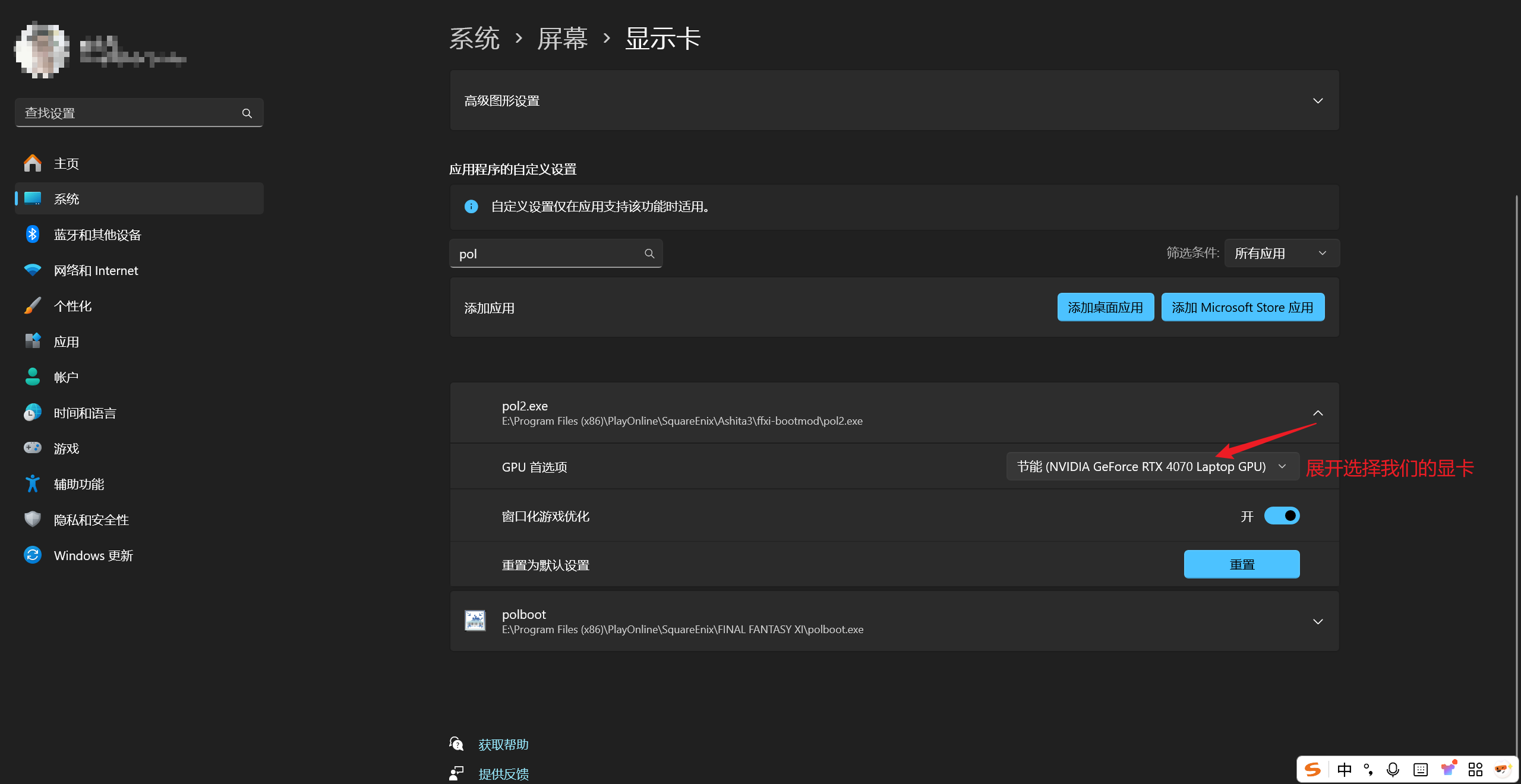The height and width of the screenshot is (784, 1521).
Task: Select the 网络和 Internet sidebar icon
Action: click(33, 270)
